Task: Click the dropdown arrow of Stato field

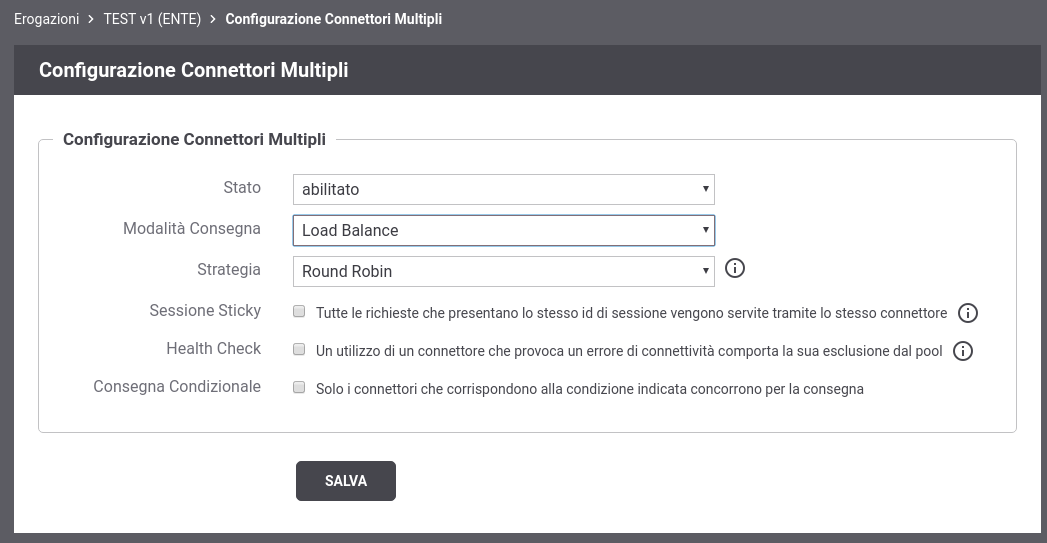Action: [x=705, y=189]
